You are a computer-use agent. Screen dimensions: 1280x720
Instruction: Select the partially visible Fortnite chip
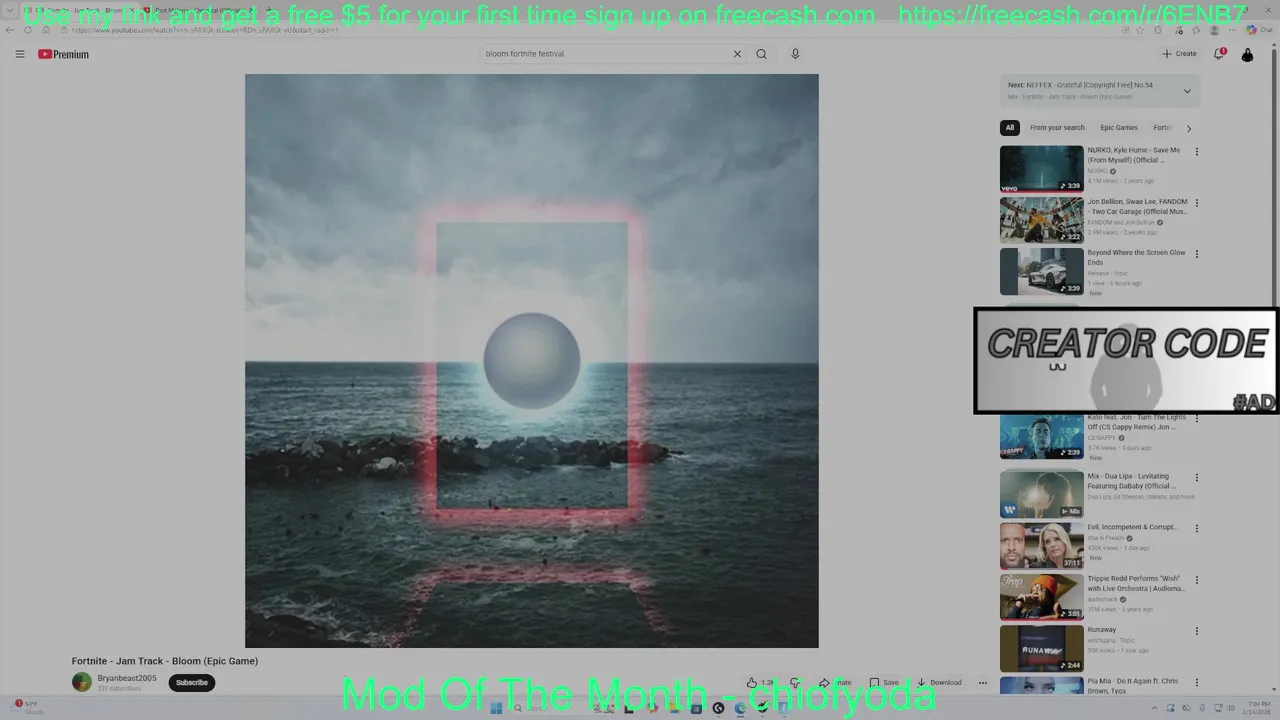tap(1162, 128)
